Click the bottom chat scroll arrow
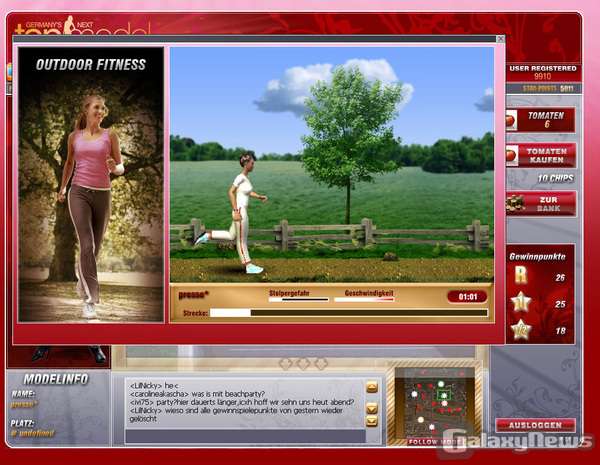Viewport: 600px width, 465px height. click(x=372, y=421)
